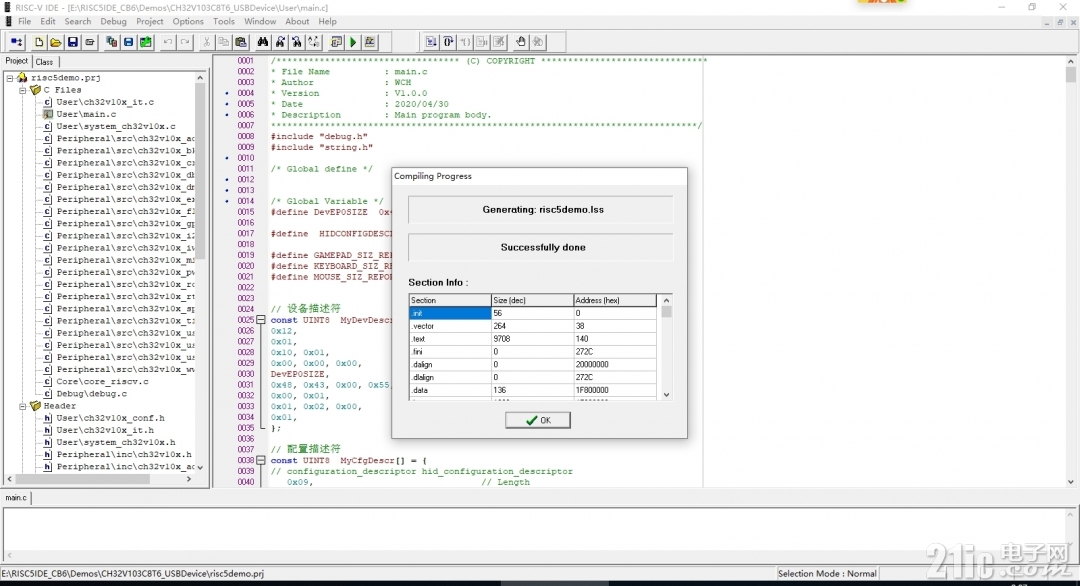Click OK in the Compiling Progress dialog
The width and height of the screenshot is (1080, 586).
(x=538, y=420)
